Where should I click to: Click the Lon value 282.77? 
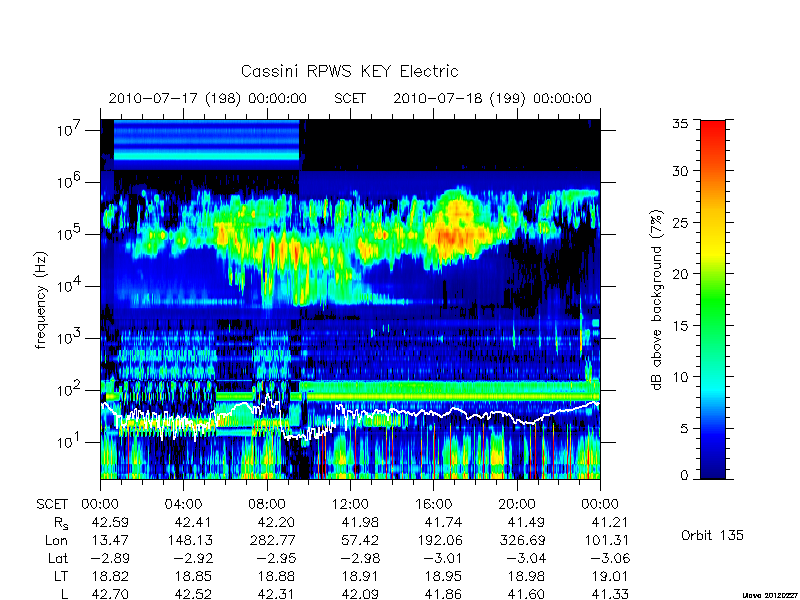[x=272, y=540]
